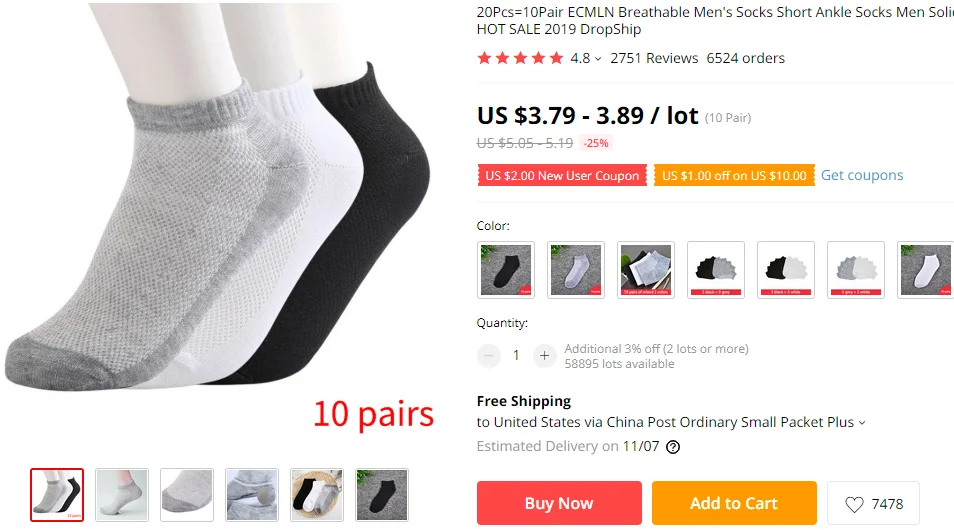Click the Buy Now button

559,503
